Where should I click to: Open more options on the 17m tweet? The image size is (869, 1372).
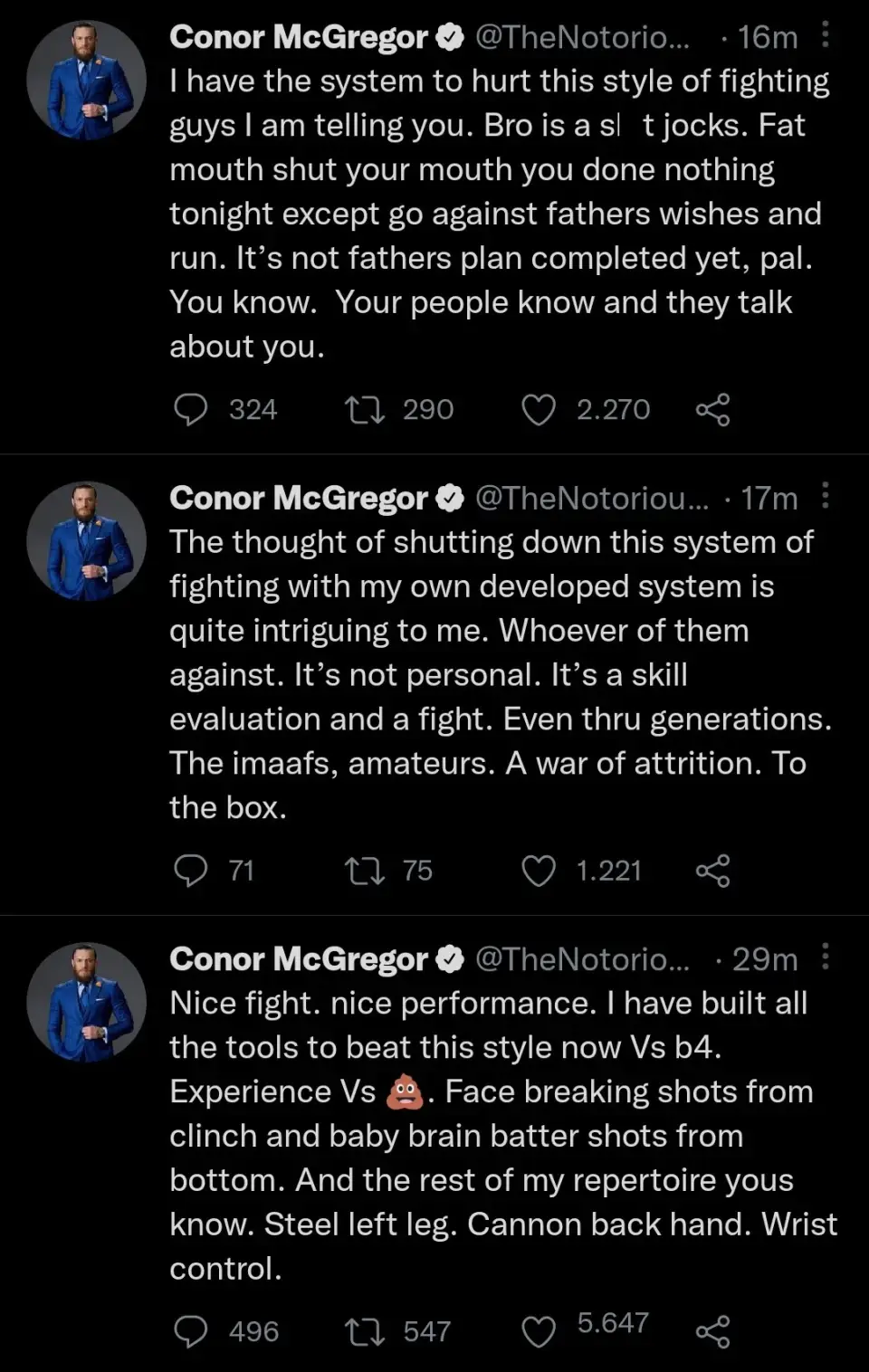(825, 498)
